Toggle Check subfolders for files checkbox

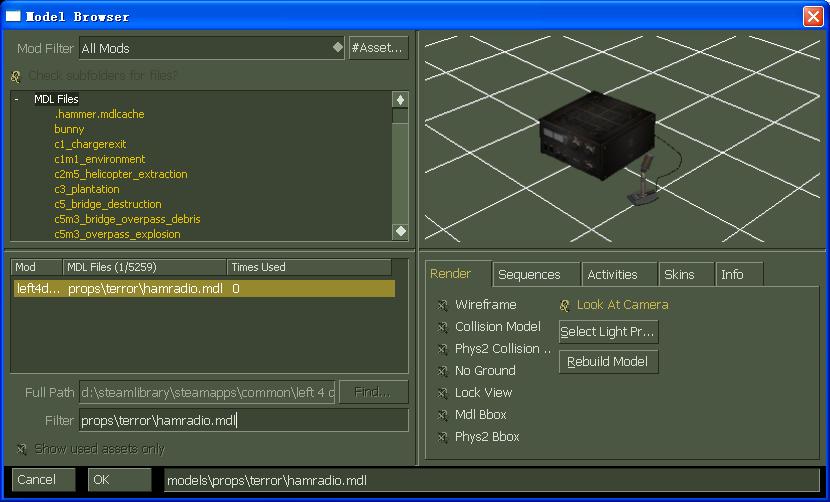click(x=15, y=77)
